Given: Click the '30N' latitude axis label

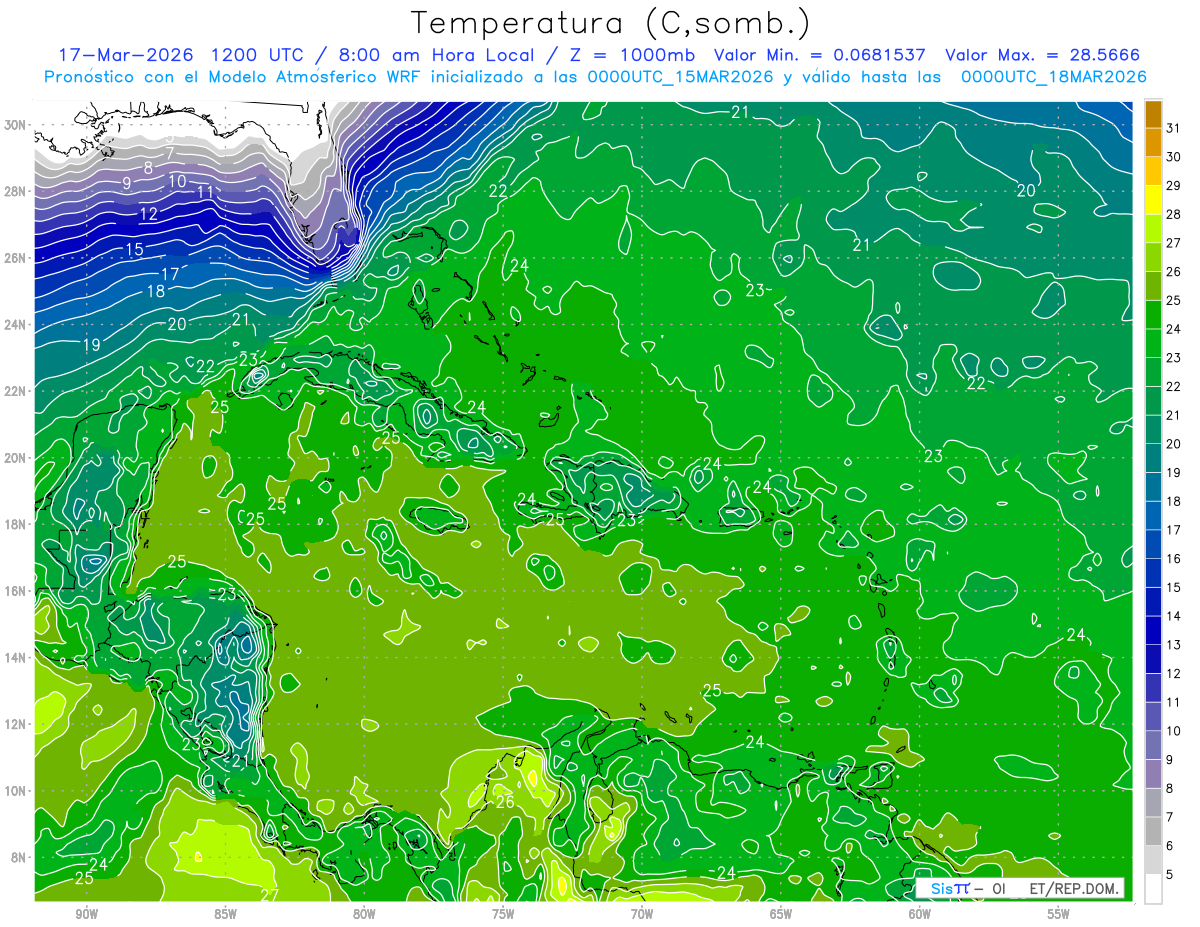Looking at the screenshot, I should [x=16, y=125].
